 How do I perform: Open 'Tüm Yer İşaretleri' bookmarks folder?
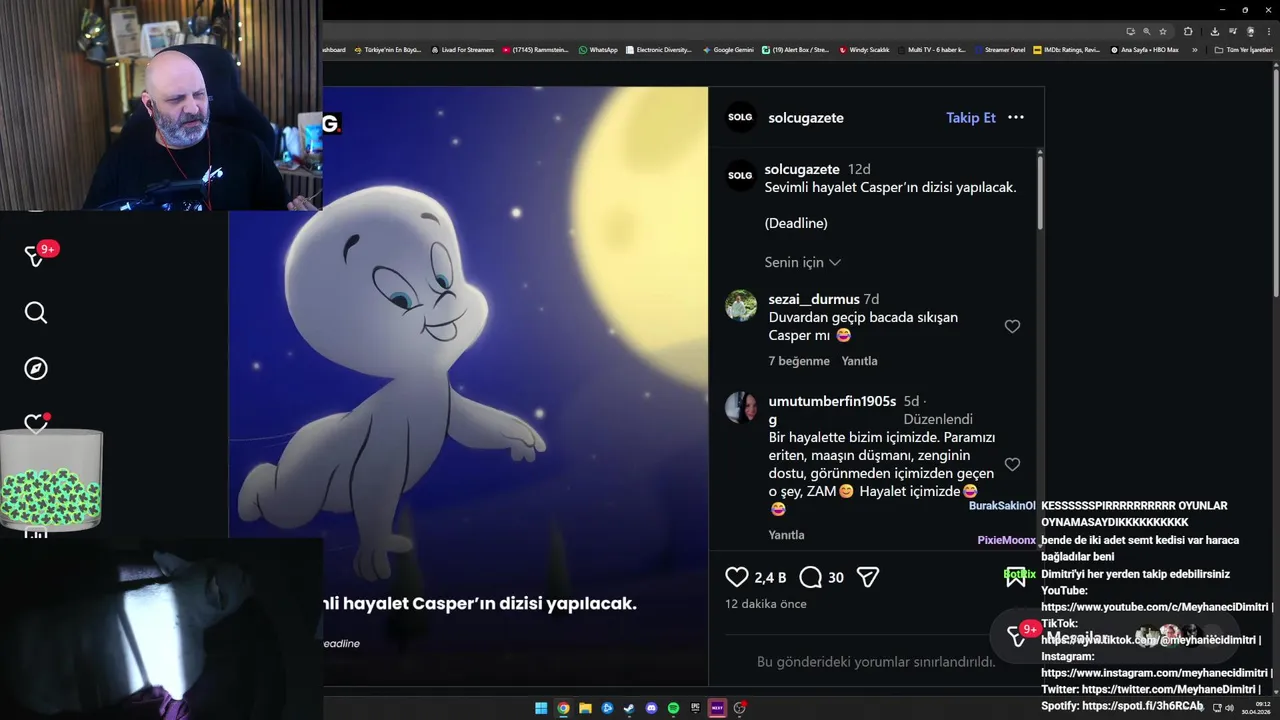click(1243, 50)
